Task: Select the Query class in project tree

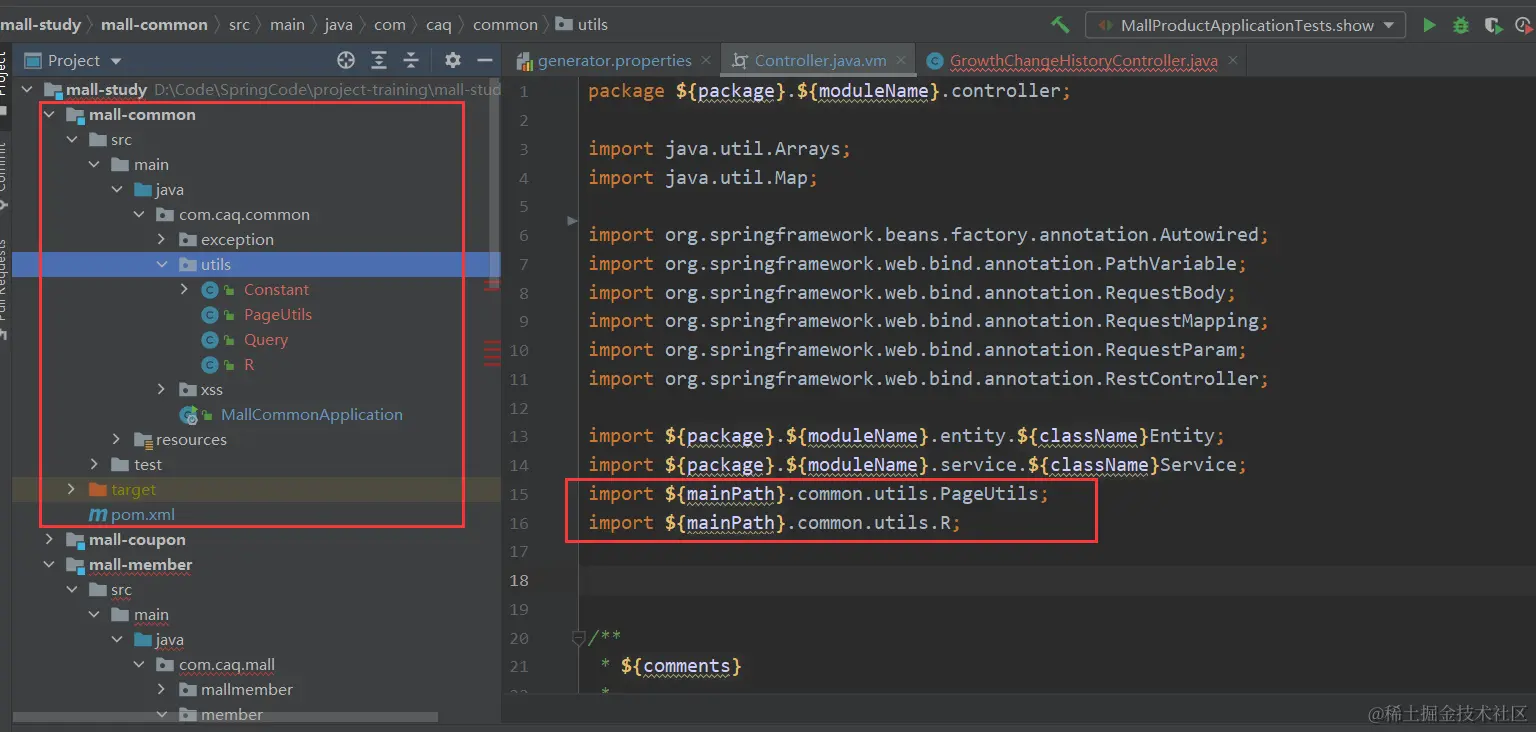Action: pos(266,340)
